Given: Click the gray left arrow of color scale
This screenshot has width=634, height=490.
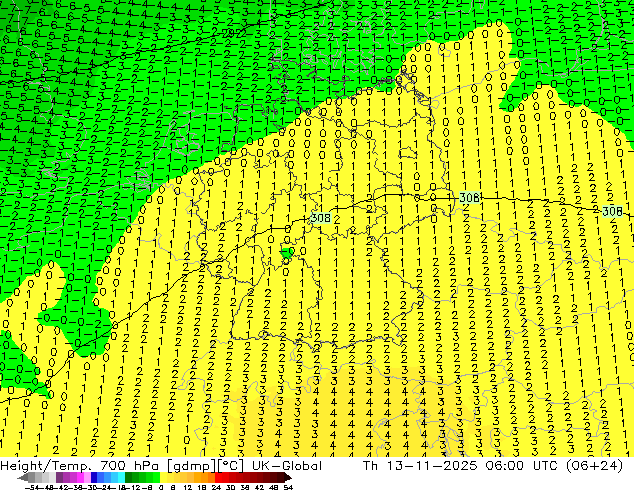Looking at the screenshot, I should [x=22, y=478].
